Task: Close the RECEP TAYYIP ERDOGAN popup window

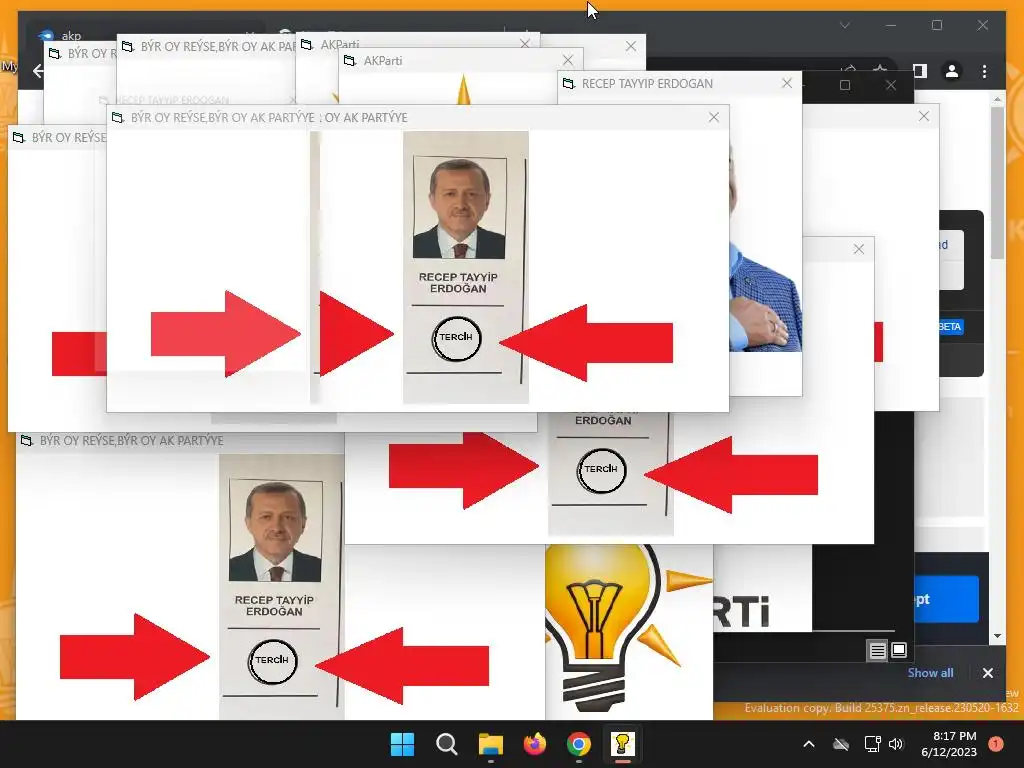Action: click(787, 83)
